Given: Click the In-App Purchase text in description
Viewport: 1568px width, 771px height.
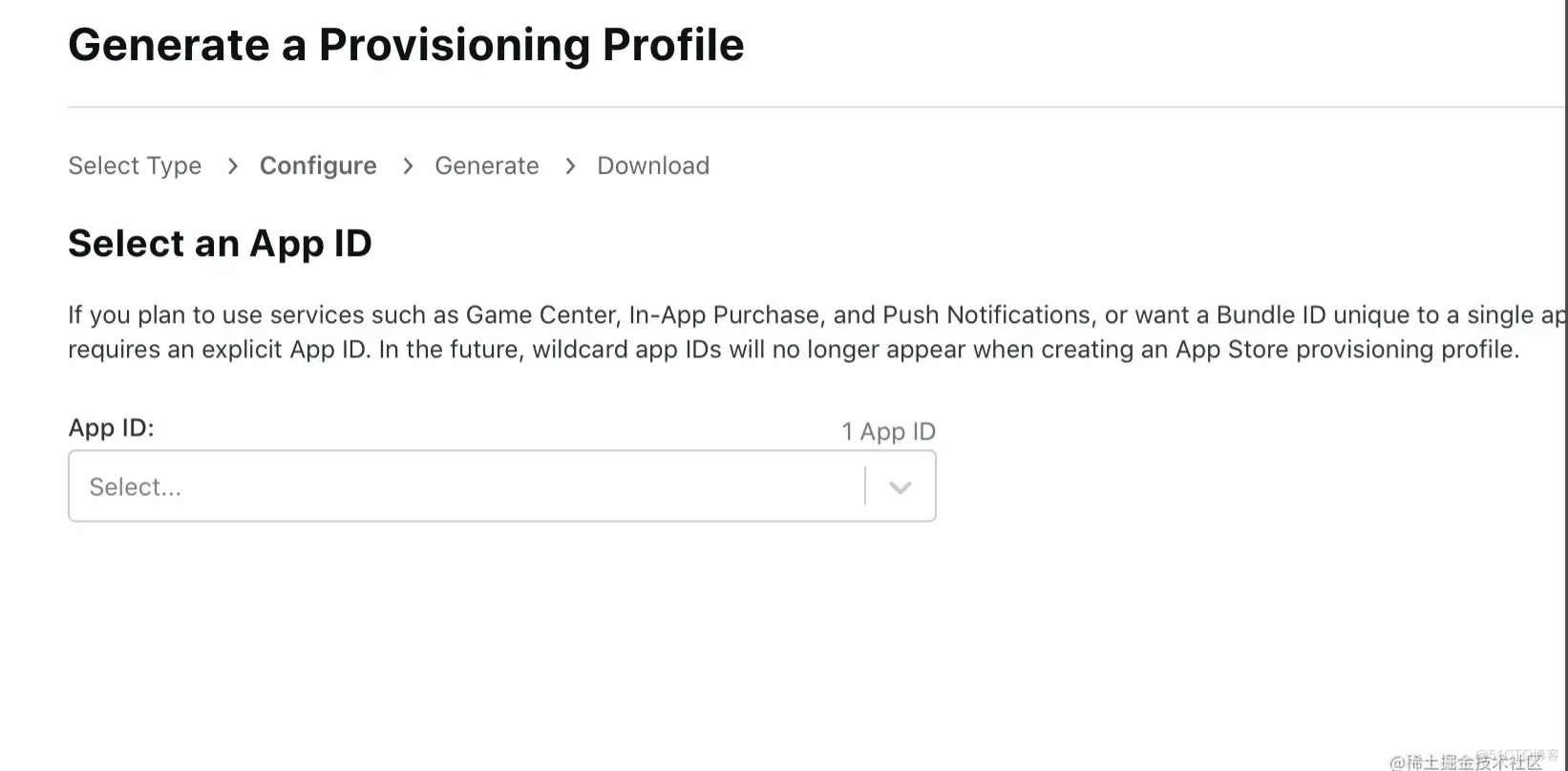Looking at the screenshot, I should point(724,315).
